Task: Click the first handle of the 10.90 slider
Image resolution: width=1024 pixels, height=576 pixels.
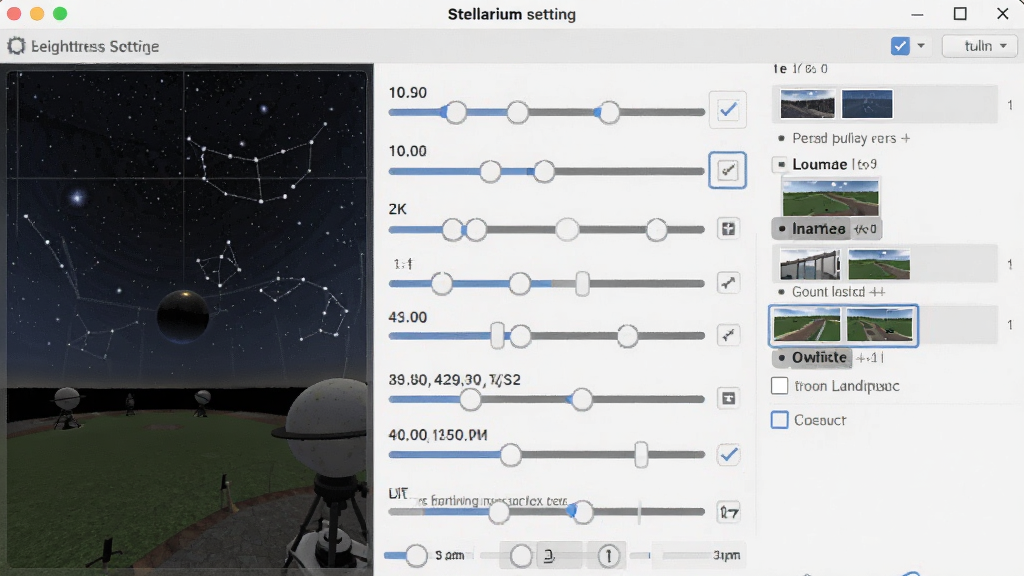Action: (x=455, y=112)
